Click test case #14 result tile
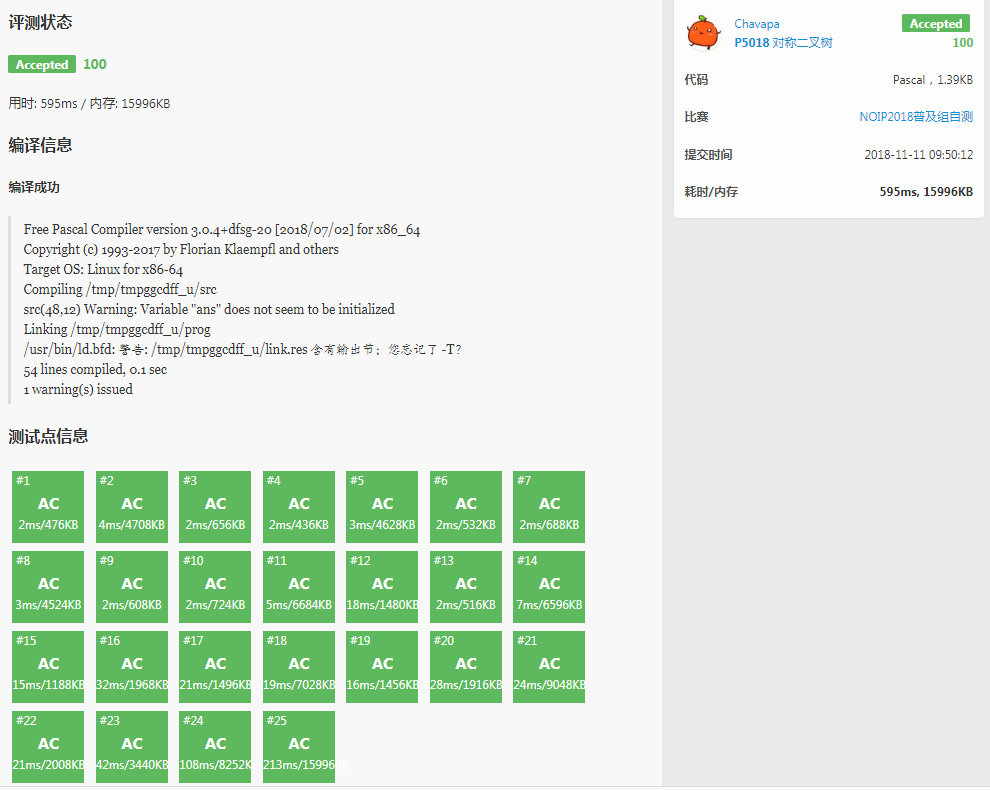Viewport: 990px width, 790px height. (x=549, y=587)
